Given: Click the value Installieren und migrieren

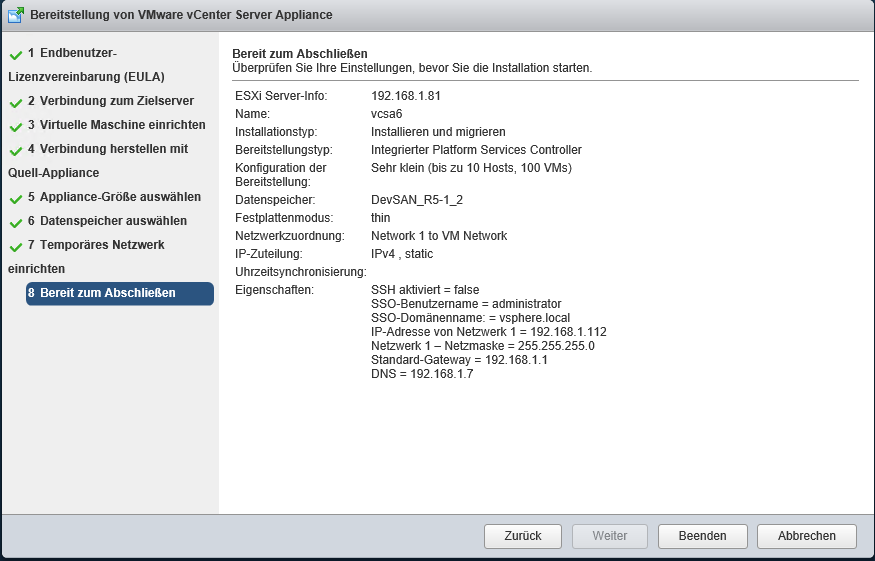Looking at the screenshot, I should [x=438, y=132].
